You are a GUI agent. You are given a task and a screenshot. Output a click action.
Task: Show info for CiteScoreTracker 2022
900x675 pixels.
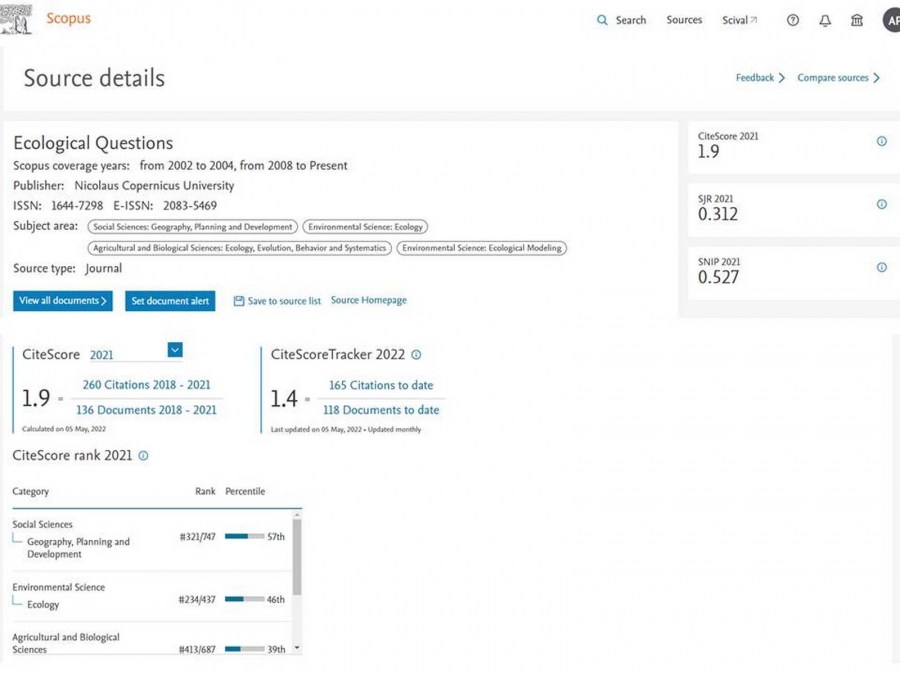[416, 355]
